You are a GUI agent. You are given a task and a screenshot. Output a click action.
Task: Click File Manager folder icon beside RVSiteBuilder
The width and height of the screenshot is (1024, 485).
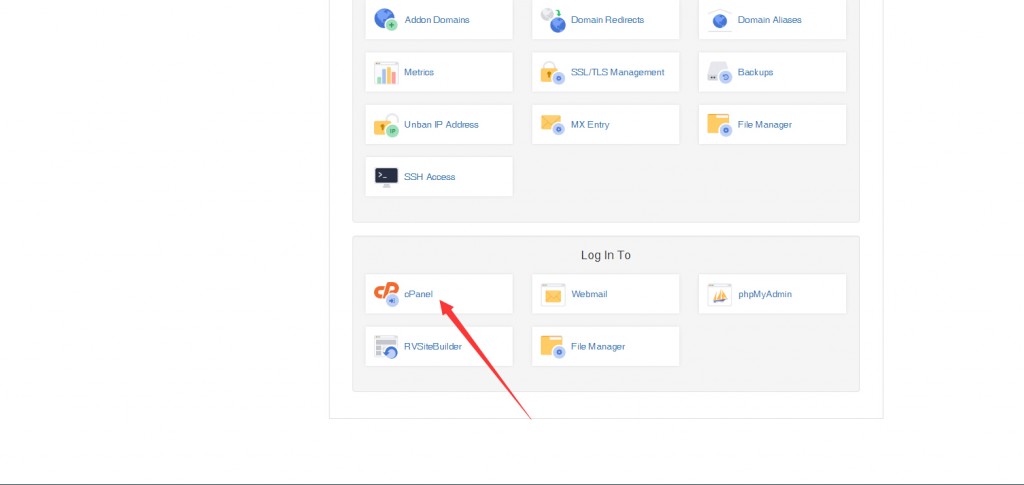(x=552, y=347)
